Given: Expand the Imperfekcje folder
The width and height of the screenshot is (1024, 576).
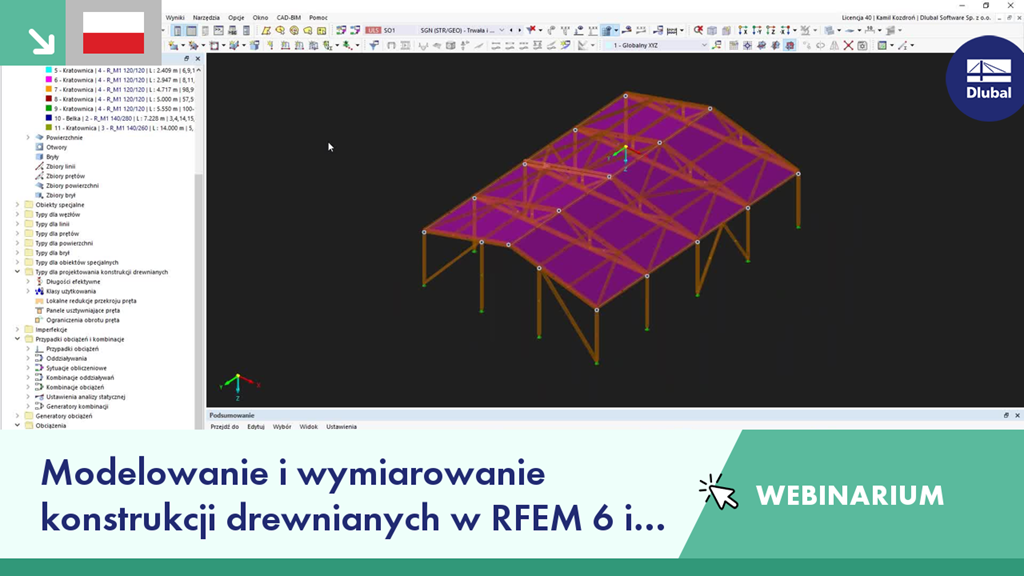Looking at the screenshot, I should coord(18,330).
